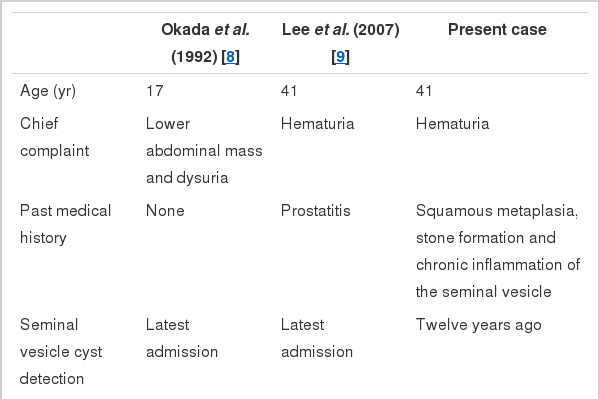The image size is (599, 399).
Task: Click Hematuria in the Present case column
Action: [x=452, y=124]
